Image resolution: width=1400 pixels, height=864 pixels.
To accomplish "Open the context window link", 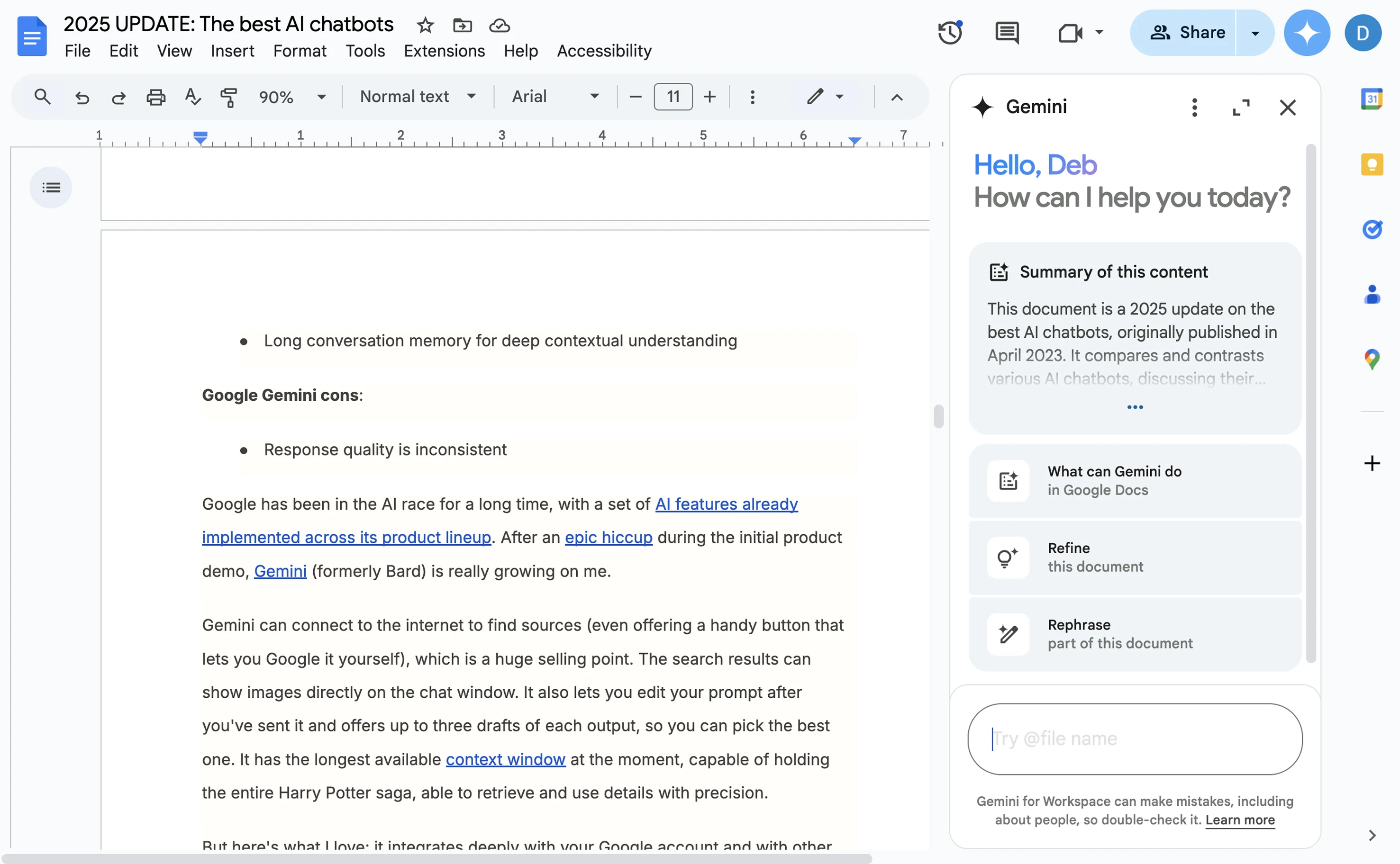I will pos(505,759).
